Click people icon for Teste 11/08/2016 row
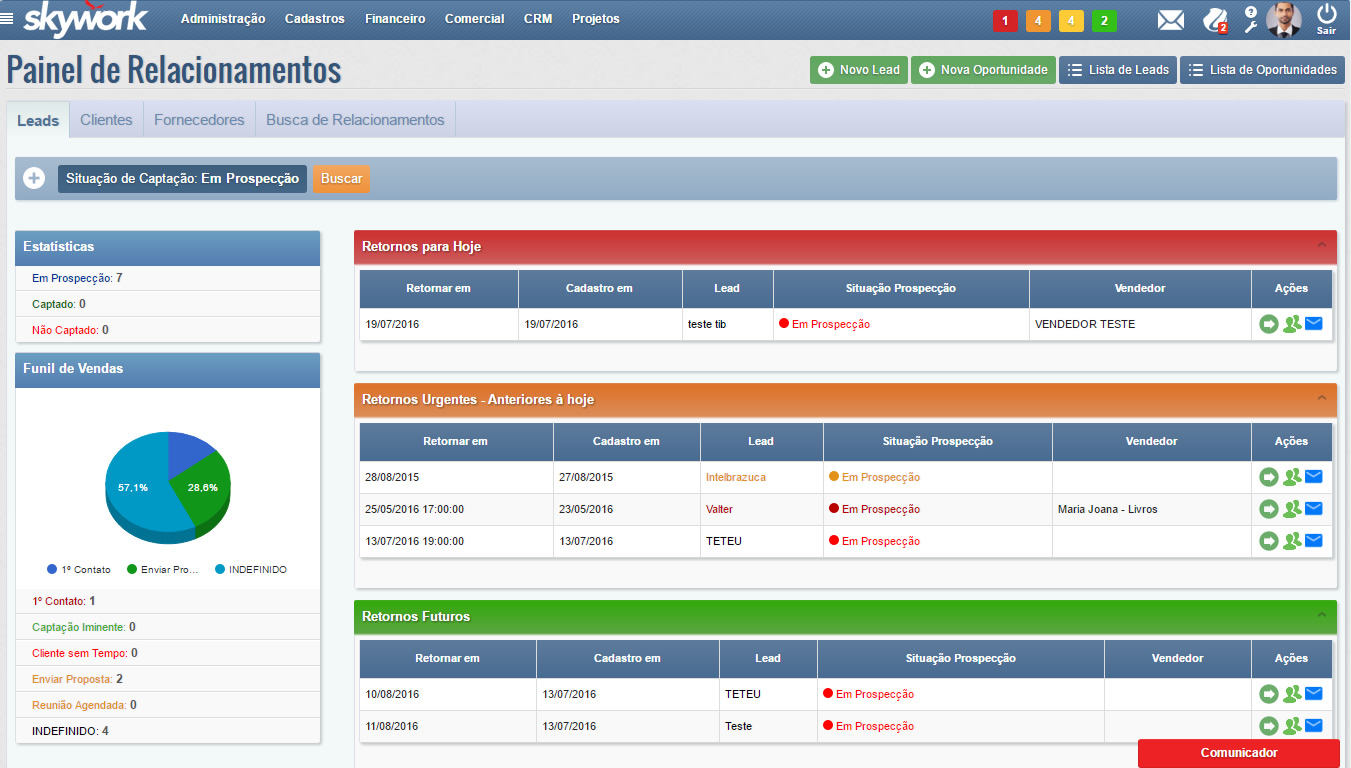Screen dimensions: 1351x768 click(1292, 726)
